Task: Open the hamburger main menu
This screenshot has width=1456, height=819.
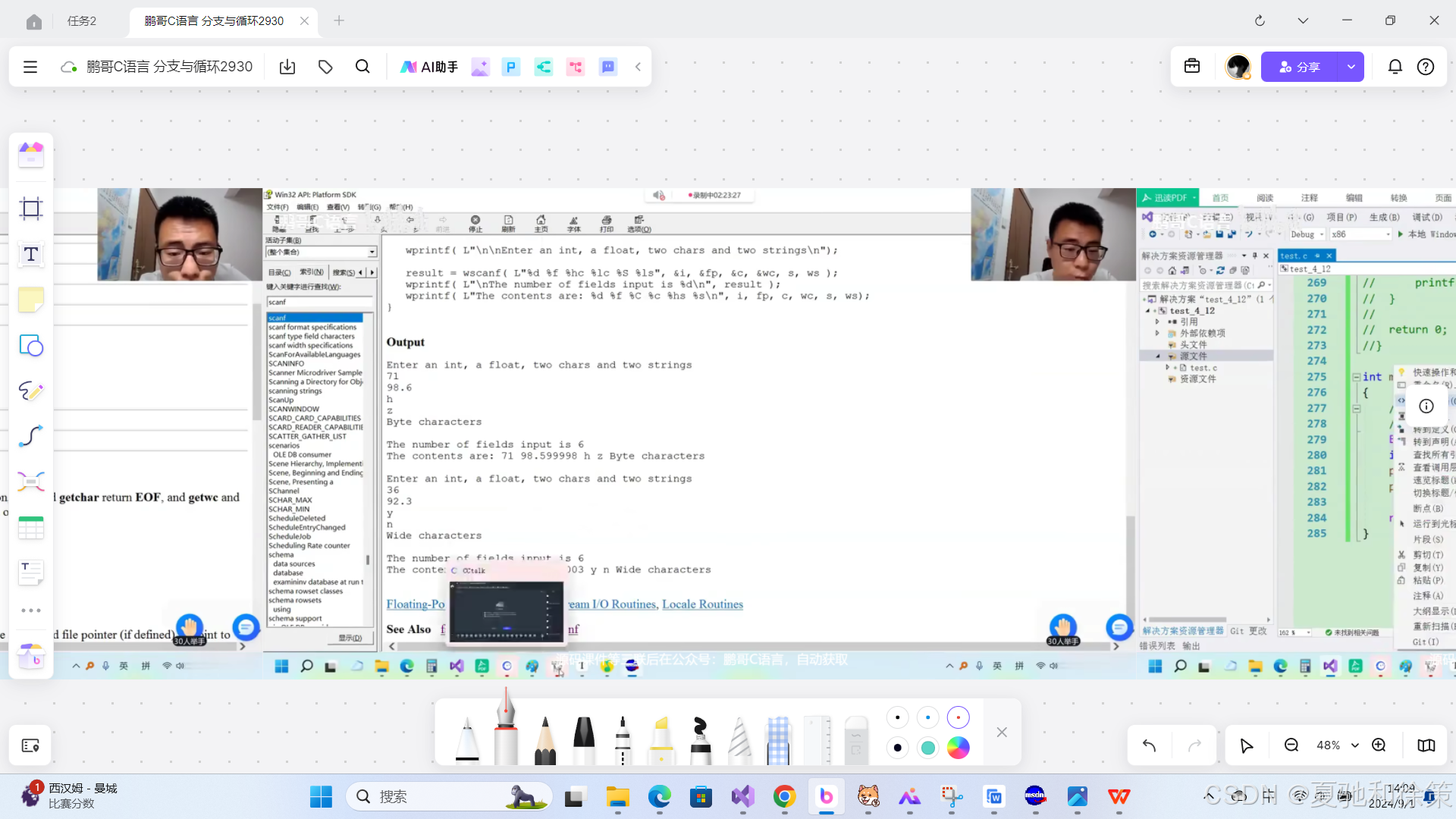Action: tap(30, 67)
